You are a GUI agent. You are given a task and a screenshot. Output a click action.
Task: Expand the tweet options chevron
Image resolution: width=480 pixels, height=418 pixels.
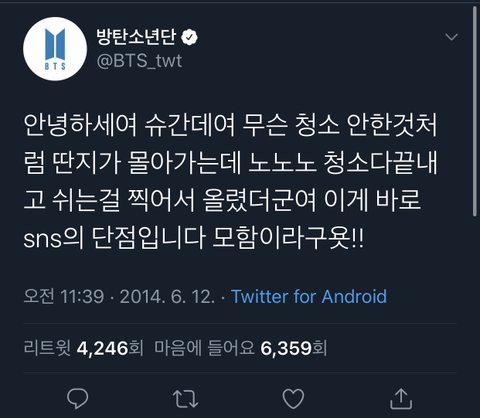click(452, 37)
